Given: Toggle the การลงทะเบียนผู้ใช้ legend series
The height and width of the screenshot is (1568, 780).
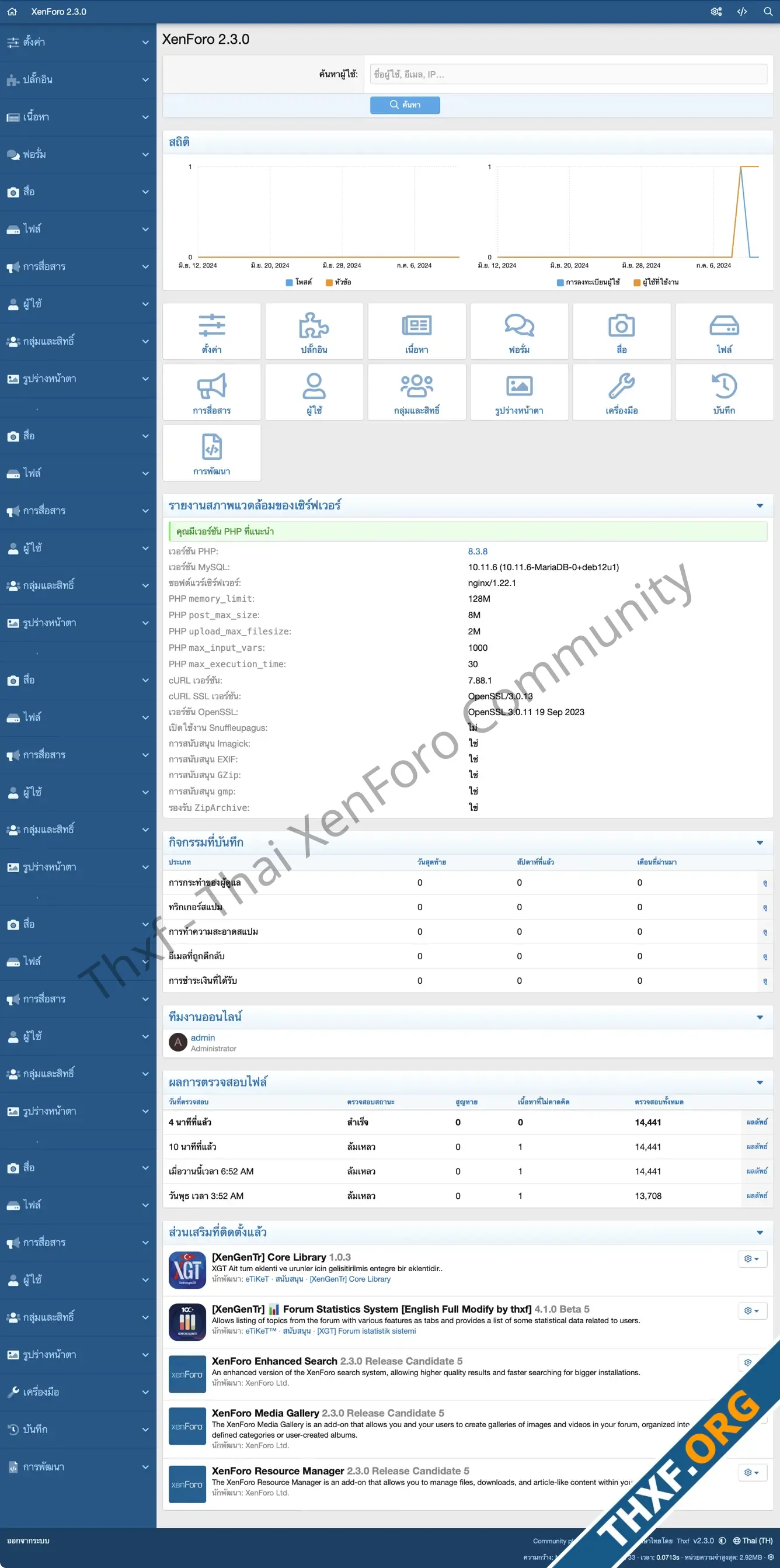Looking at the screenshot, I should [589, 282].
